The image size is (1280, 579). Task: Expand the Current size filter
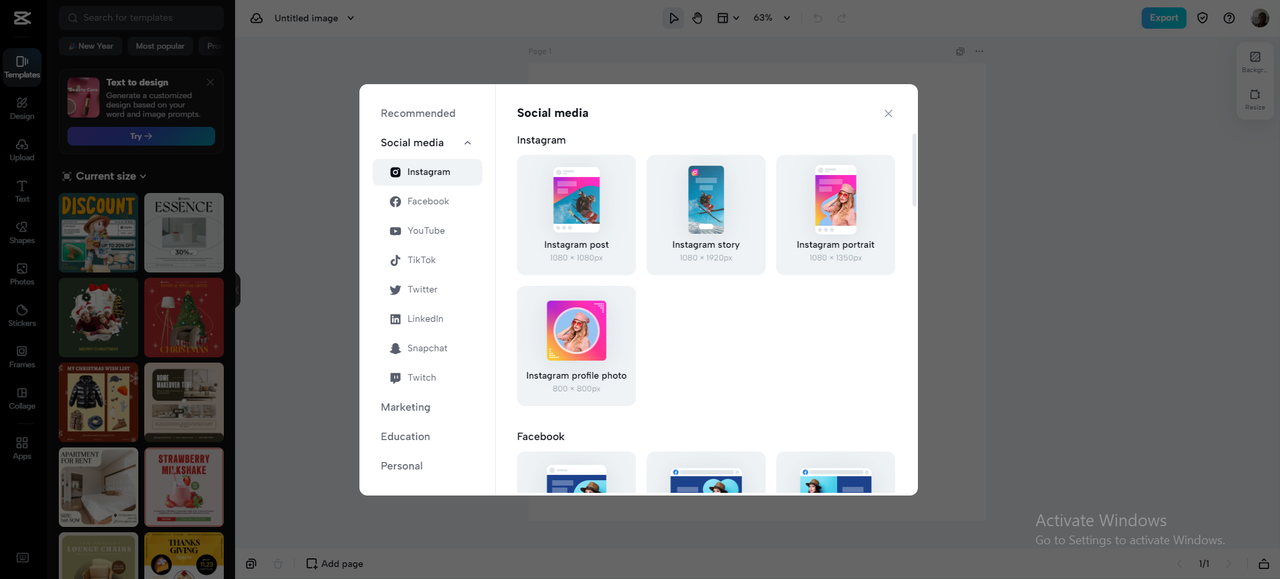pyautogui.click(x=103, y=176)
